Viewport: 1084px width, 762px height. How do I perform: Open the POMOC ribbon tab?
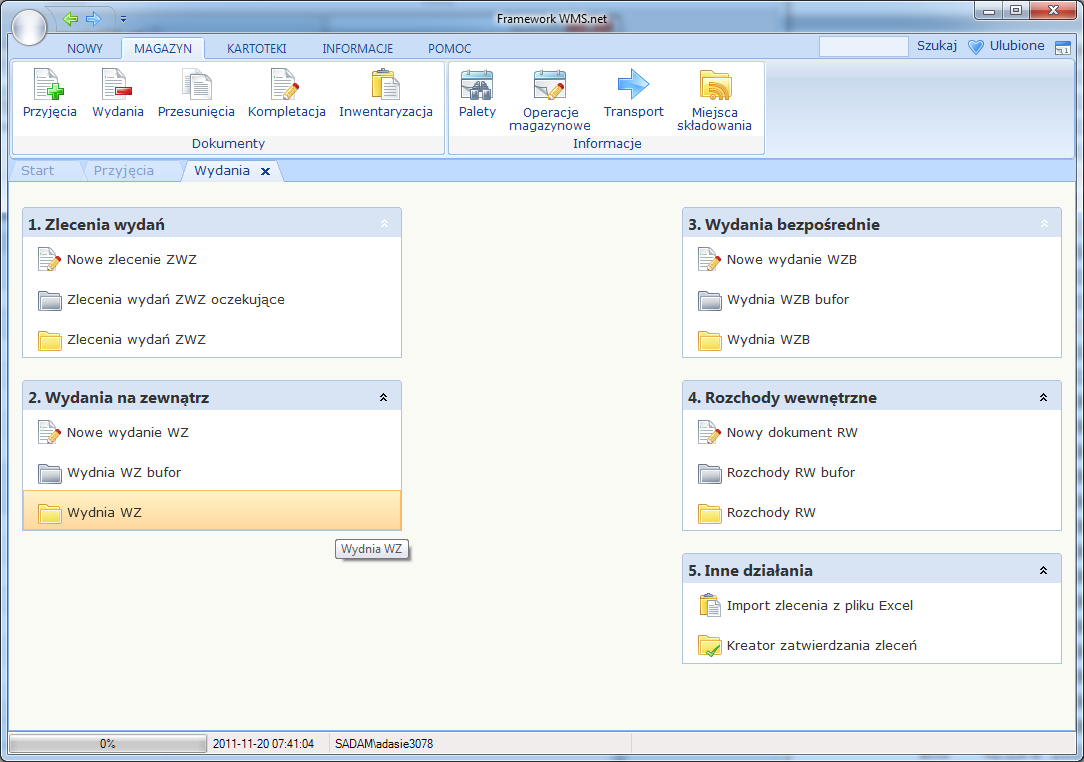click(x=449, y=48)
